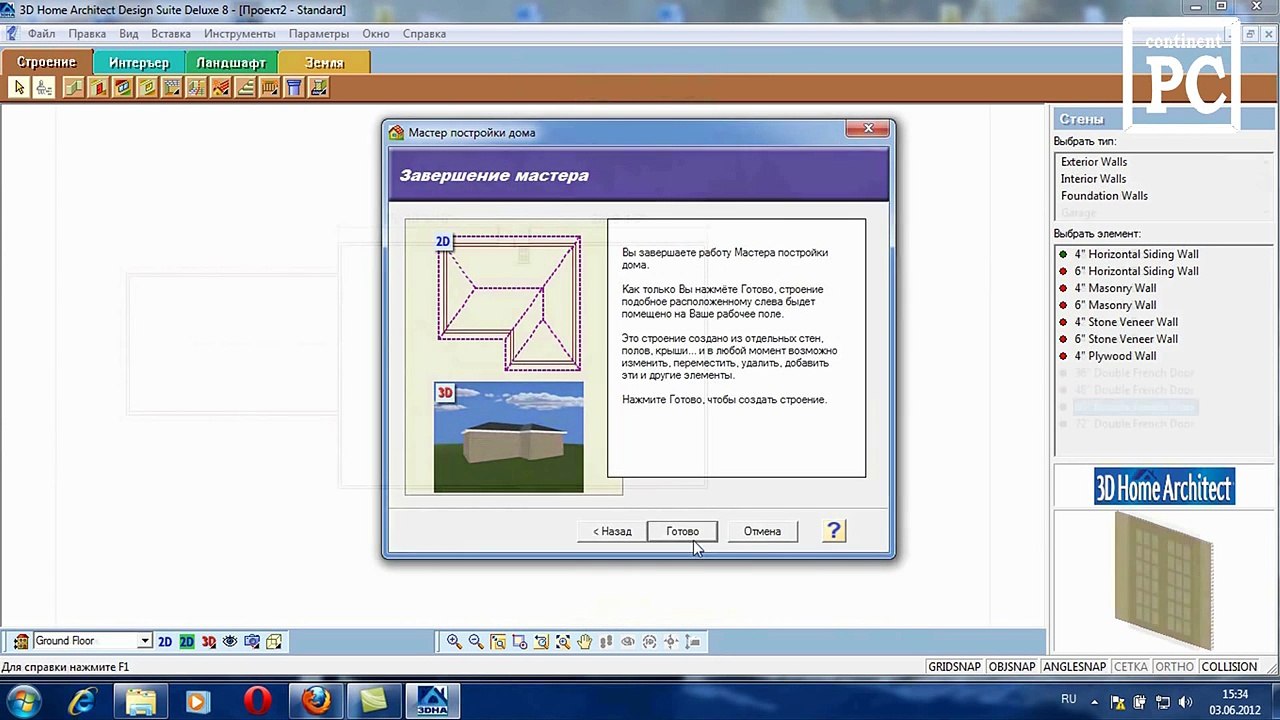
Task: Select 6" Horizontal Siding Wall
Action: (x=1136, y=271)
